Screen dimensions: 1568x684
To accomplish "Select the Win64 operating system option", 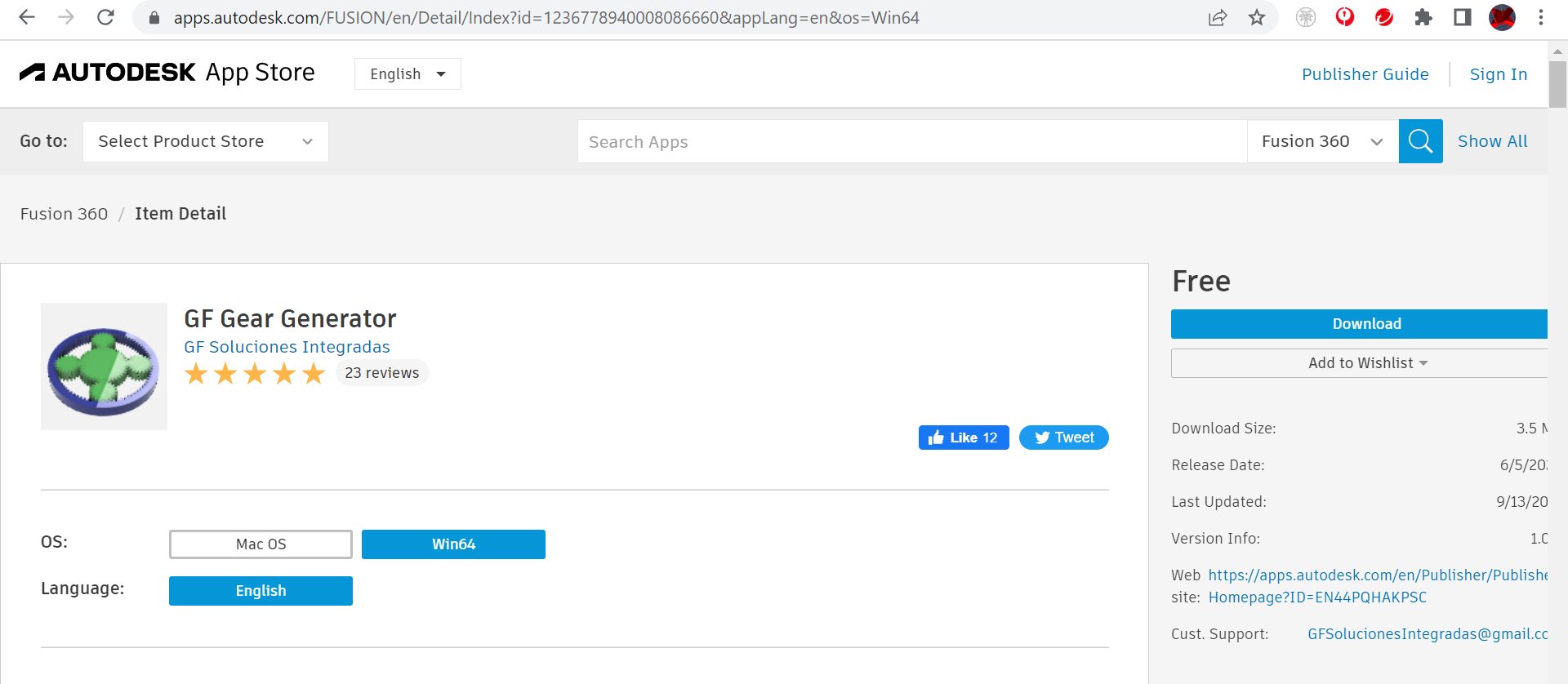I will pos(453,544).
